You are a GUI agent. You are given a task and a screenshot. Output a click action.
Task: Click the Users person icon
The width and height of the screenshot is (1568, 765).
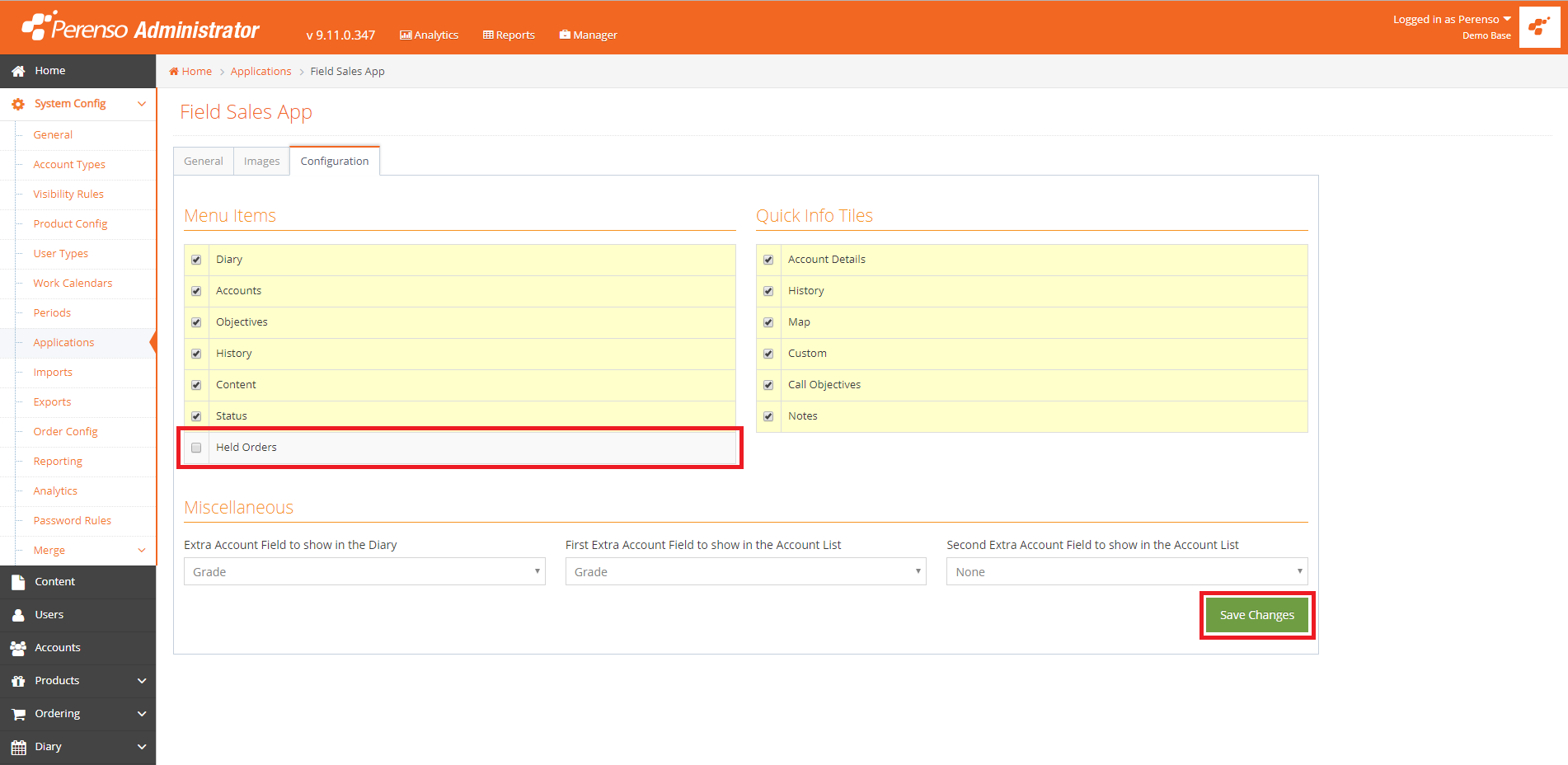pyautogui.click(x=18, y=615)
